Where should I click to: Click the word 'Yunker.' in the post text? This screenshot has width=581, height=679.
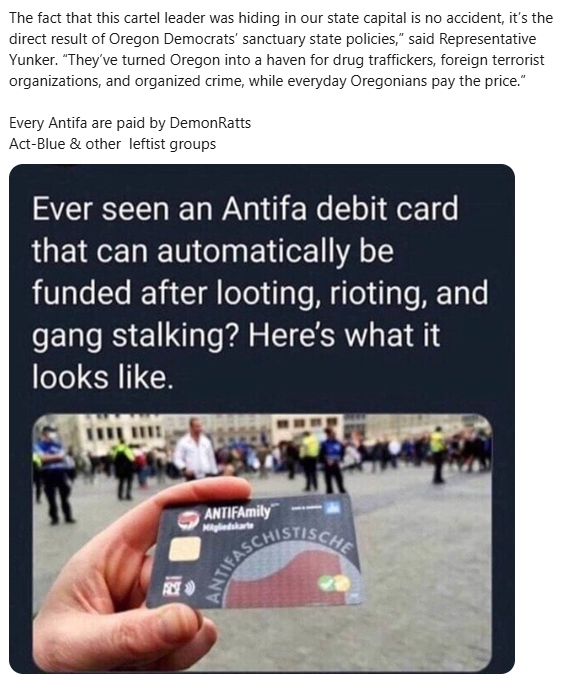(x=33, y=60)
